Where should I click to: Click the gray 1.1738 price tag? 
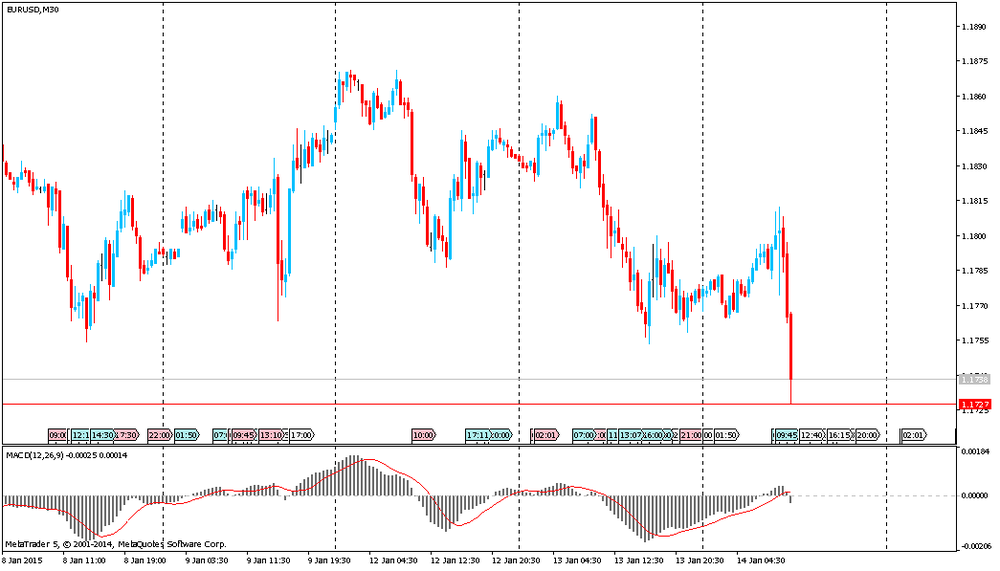point(973,380)
